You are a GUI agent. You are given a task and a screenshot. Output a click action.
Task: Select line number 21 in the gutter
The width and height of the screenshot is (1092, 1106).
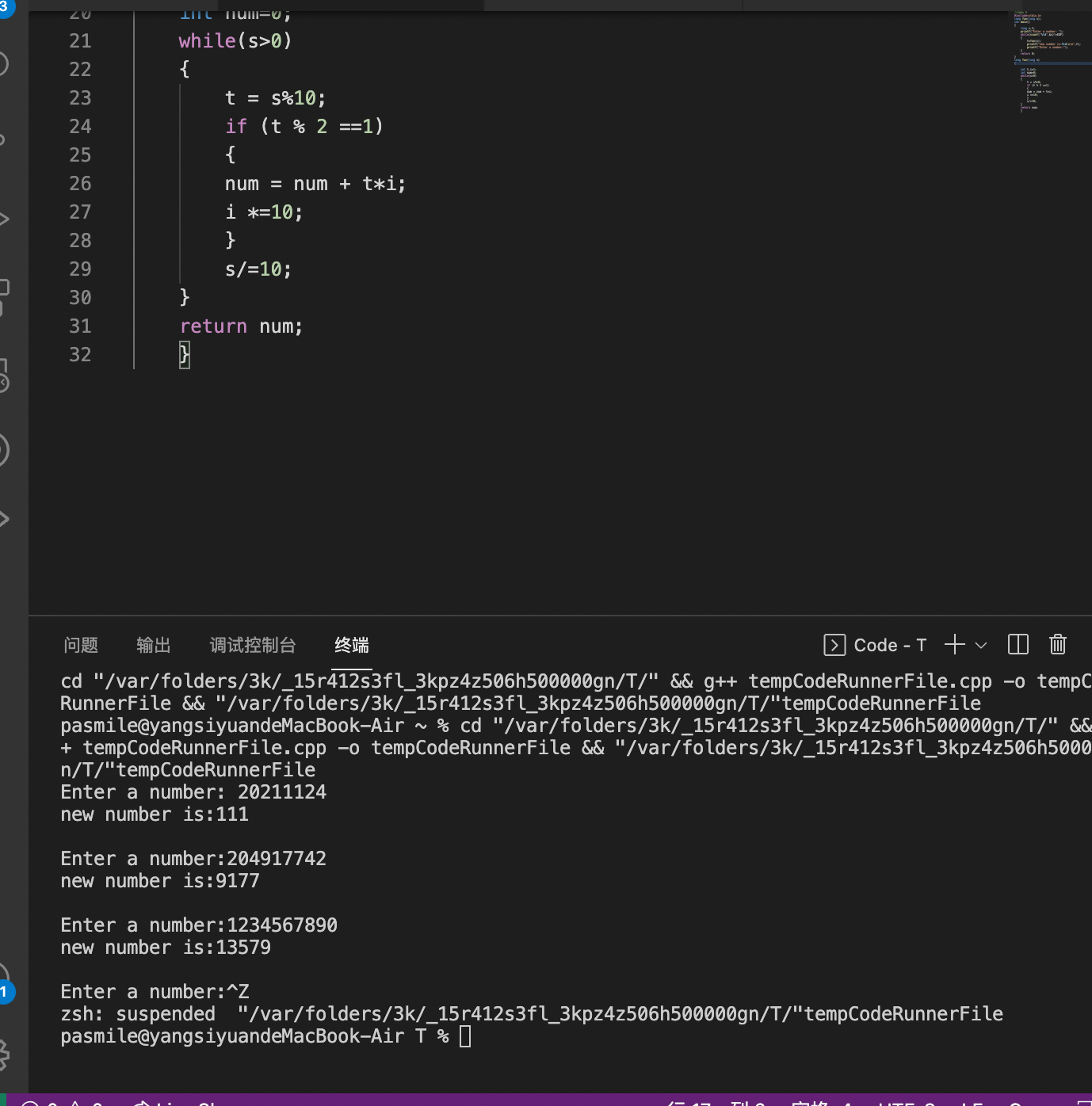tap(80, 41)
